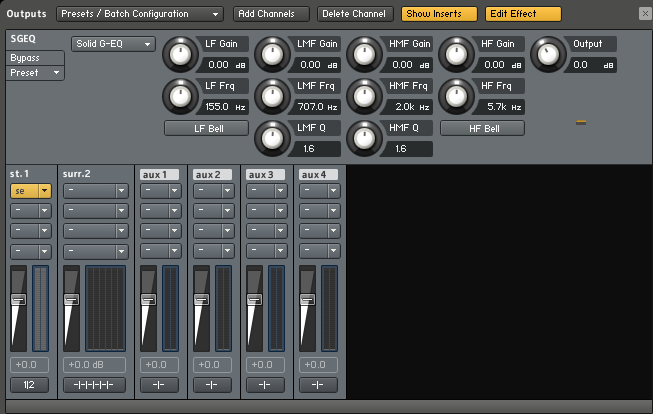Image resolution: width=653 pixels, height=414 pixels.
Task: Open the Solid G-EQ effect selector
Action: 113,44
